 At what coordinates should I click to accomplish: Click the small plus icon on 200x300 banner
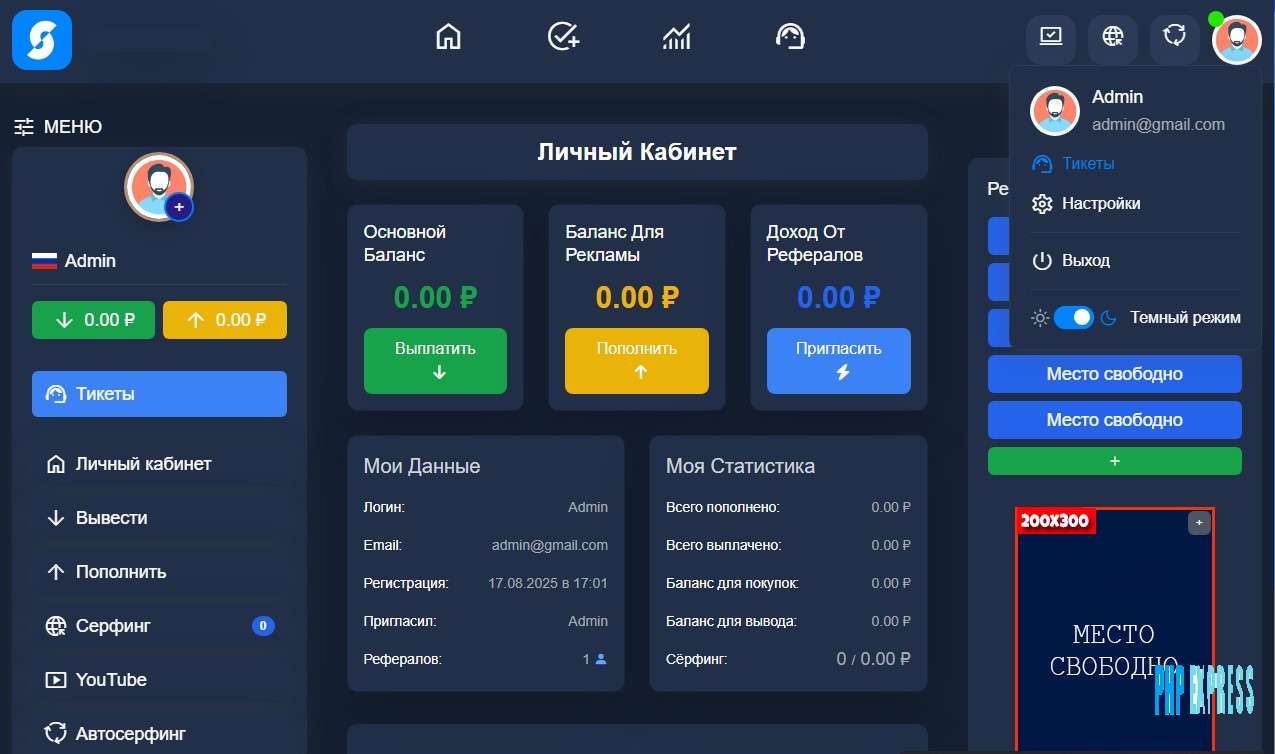(1199, 522)
